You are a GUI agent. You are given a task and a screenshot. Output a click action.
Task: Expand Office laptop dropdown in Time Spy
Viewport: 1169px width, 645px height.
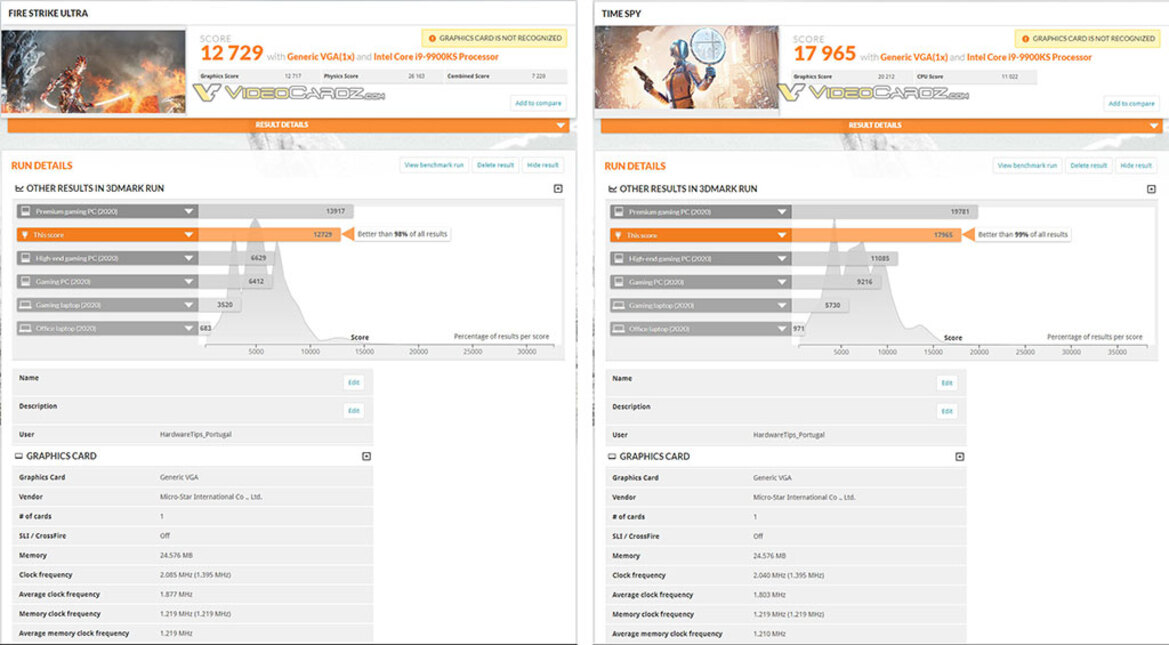(x=782, y=329)
